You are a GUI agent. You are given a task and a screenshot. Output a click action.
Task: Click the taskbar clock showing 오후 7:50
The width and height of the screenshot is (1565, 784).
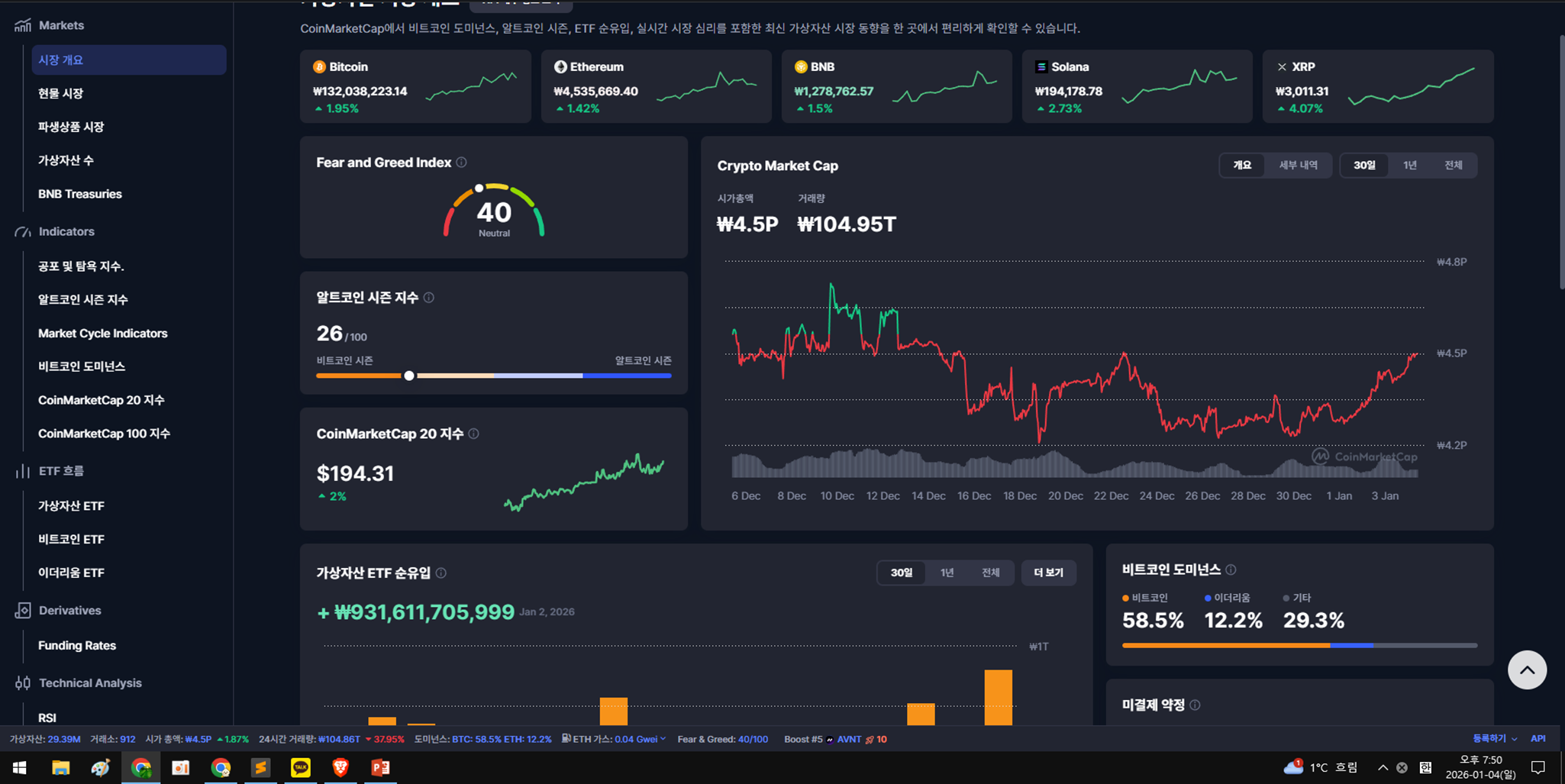pos(1480,767)
